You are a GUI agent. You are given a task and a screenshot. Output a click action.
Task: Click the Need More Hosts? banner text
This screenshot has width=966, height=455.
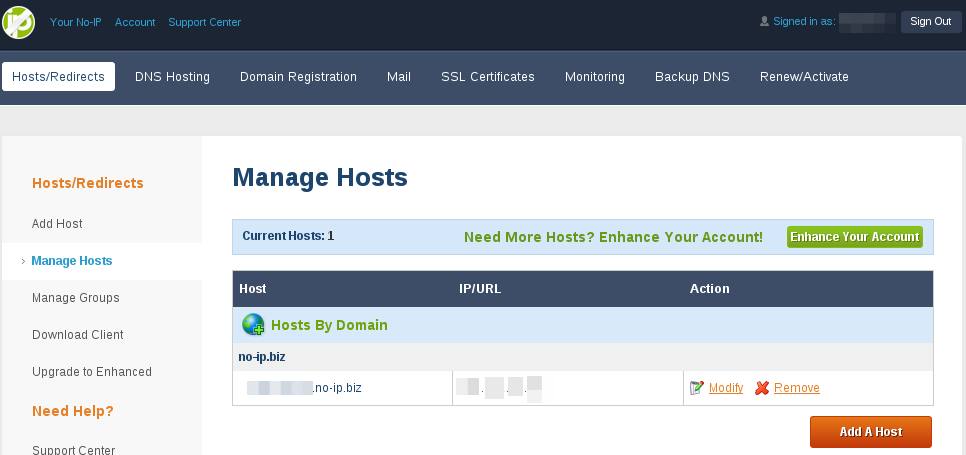[x=613, y=237]
